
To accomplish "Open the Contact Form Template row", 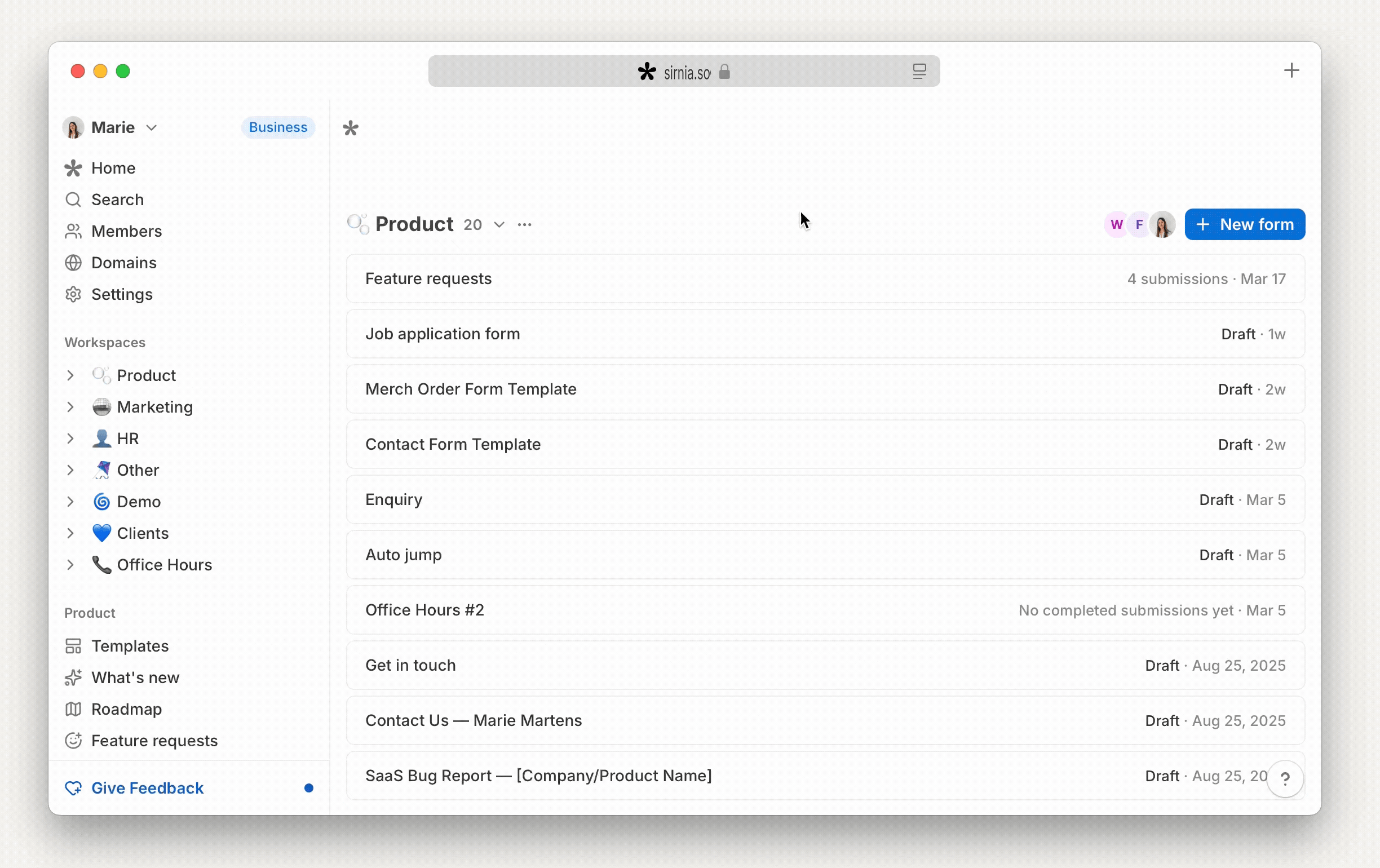I will (x=825, y=444).
